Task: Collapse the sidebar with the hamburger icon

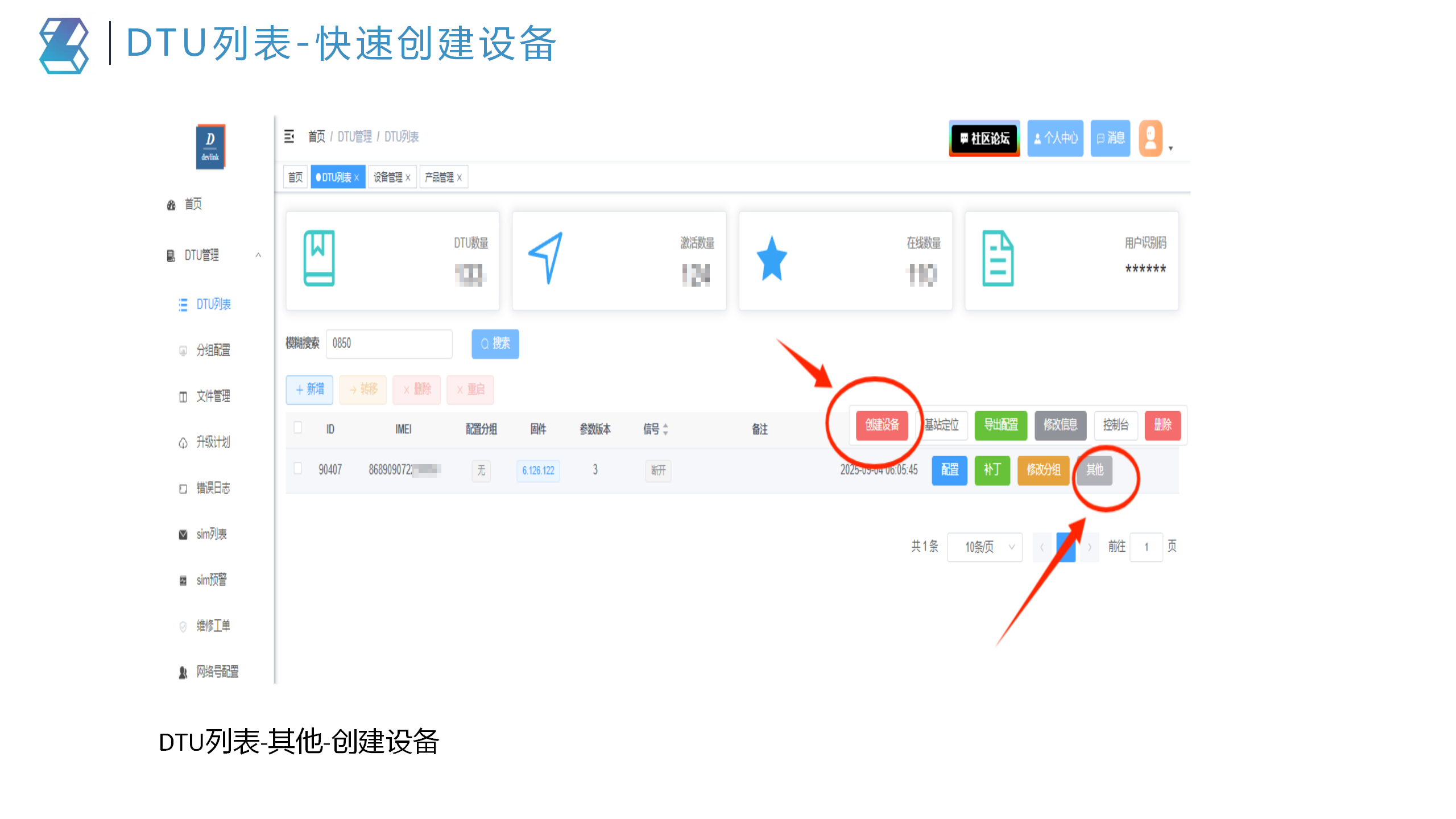Action: click(x=289, y=136)
